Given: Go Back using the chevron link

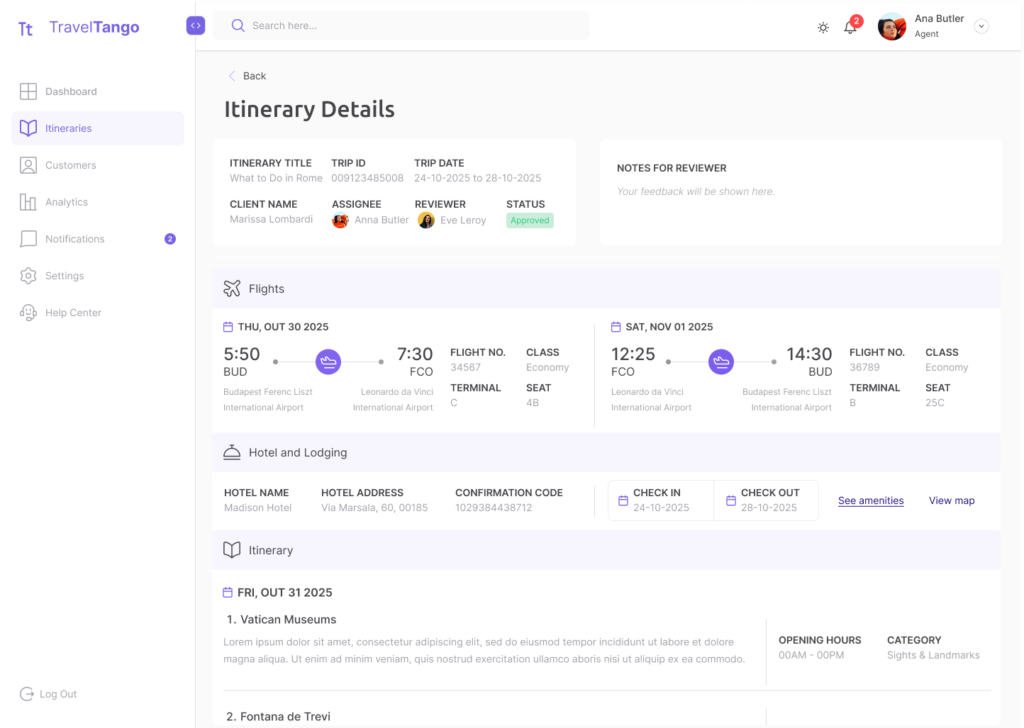Looking at the screenshot, I should [246, 76].
